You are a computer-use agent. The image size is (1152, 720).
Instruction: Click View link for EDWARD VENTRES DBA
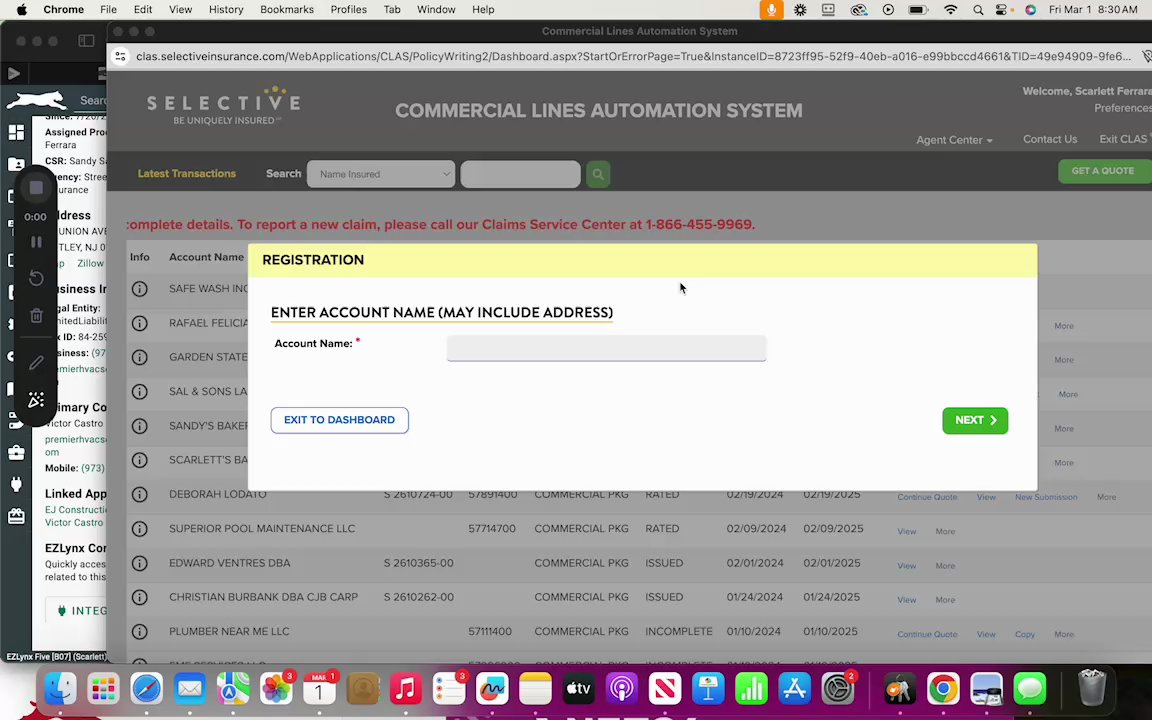coord(907,566)
